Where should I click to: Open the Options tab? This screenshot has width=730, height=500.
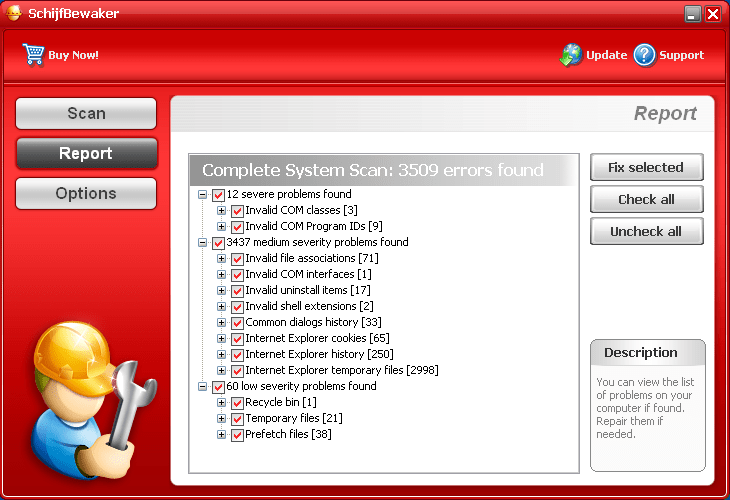86,194
